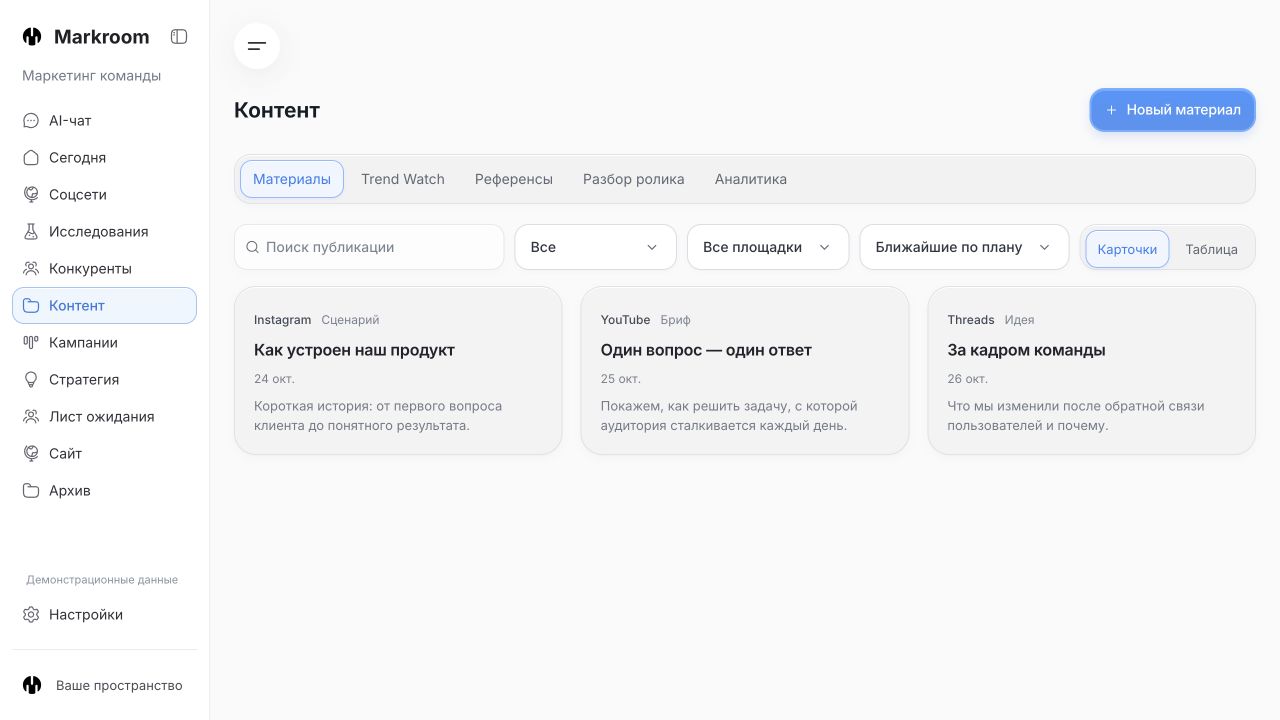1280x720 pixels.
Task: Click the Кампании icon in sidebar
Action: pyautogui.click(x=31, y=343)
